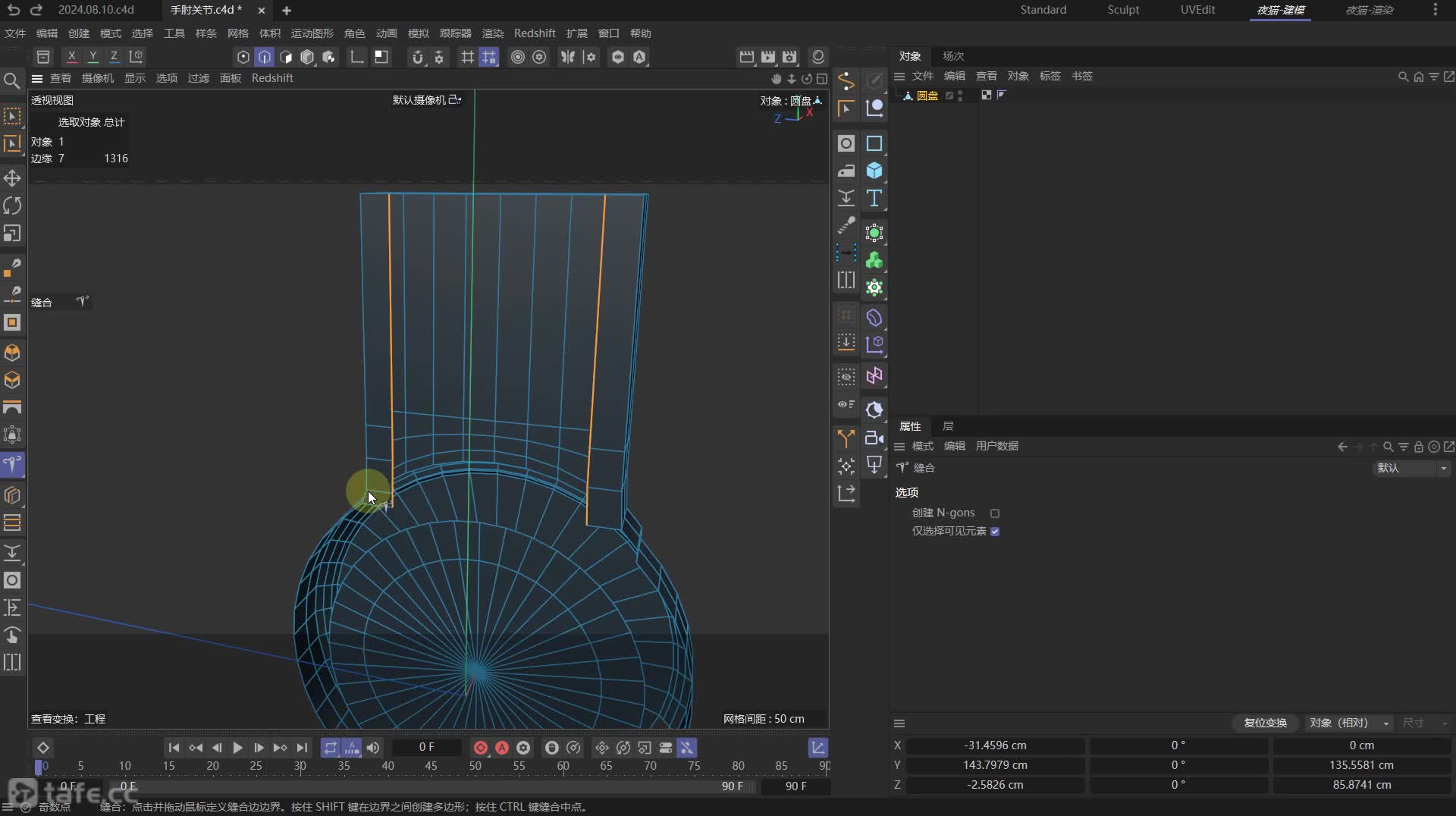The image size is (1456, 816).
Task: Toggle the 圆盘 object layer checkbox icon
Action: tap(949, 96)
